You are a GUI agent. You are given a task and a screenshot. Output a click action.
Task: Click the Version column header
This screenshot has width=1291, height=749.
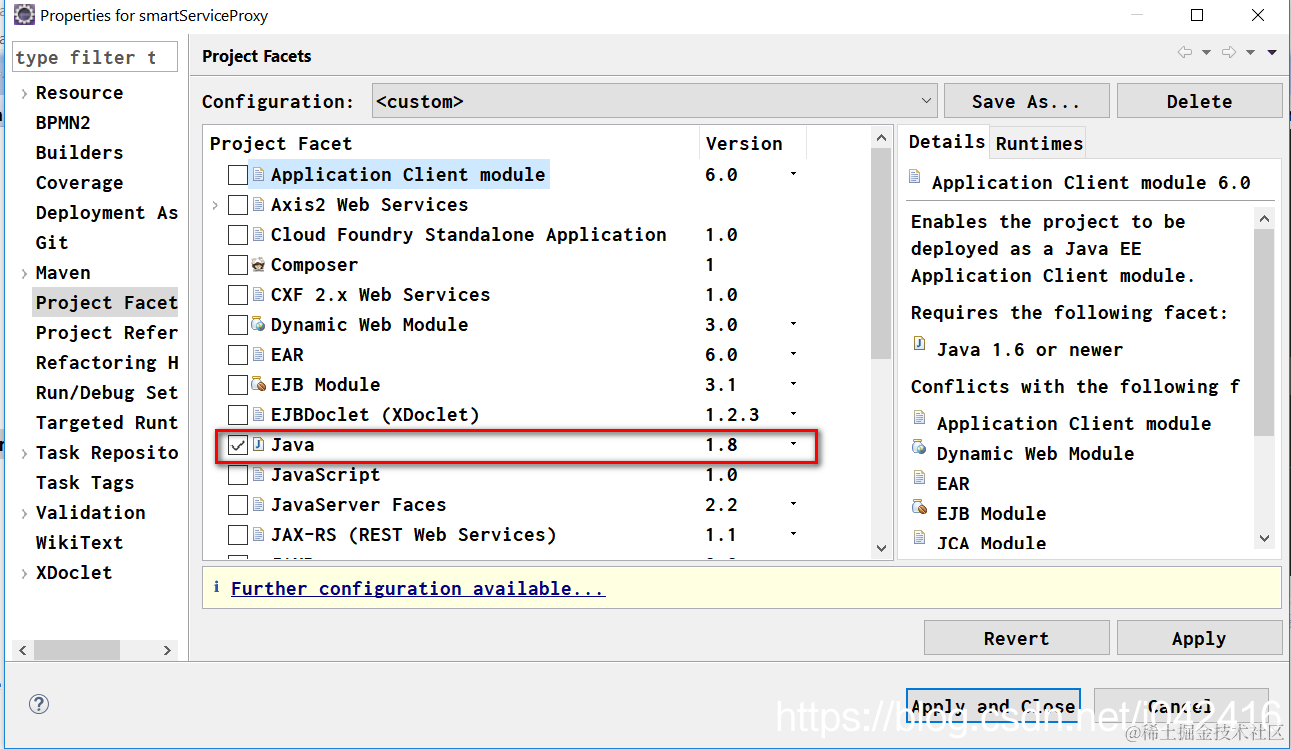[752, 143]
